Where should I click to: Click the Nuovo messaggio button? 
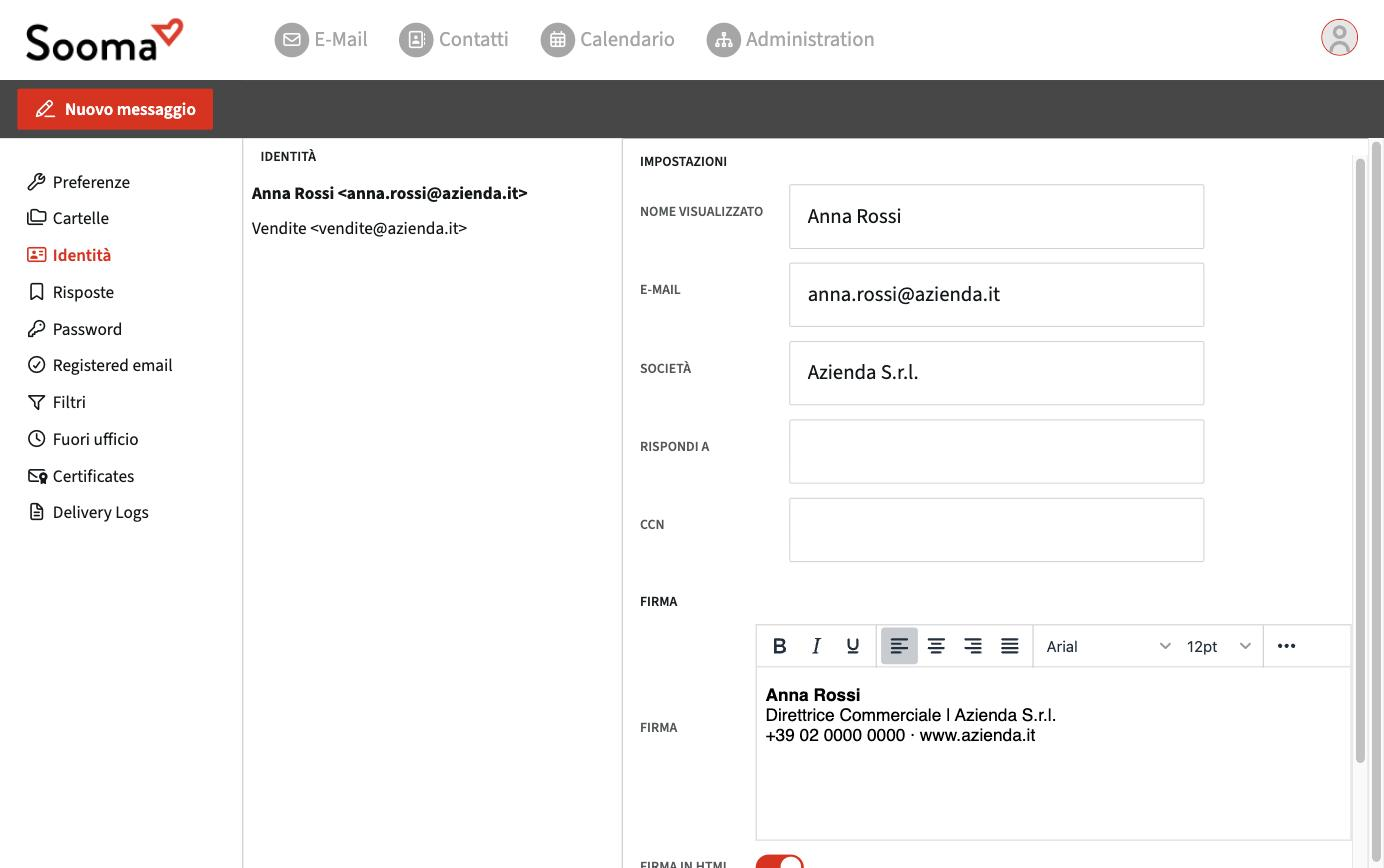click(x=115, y=109)
